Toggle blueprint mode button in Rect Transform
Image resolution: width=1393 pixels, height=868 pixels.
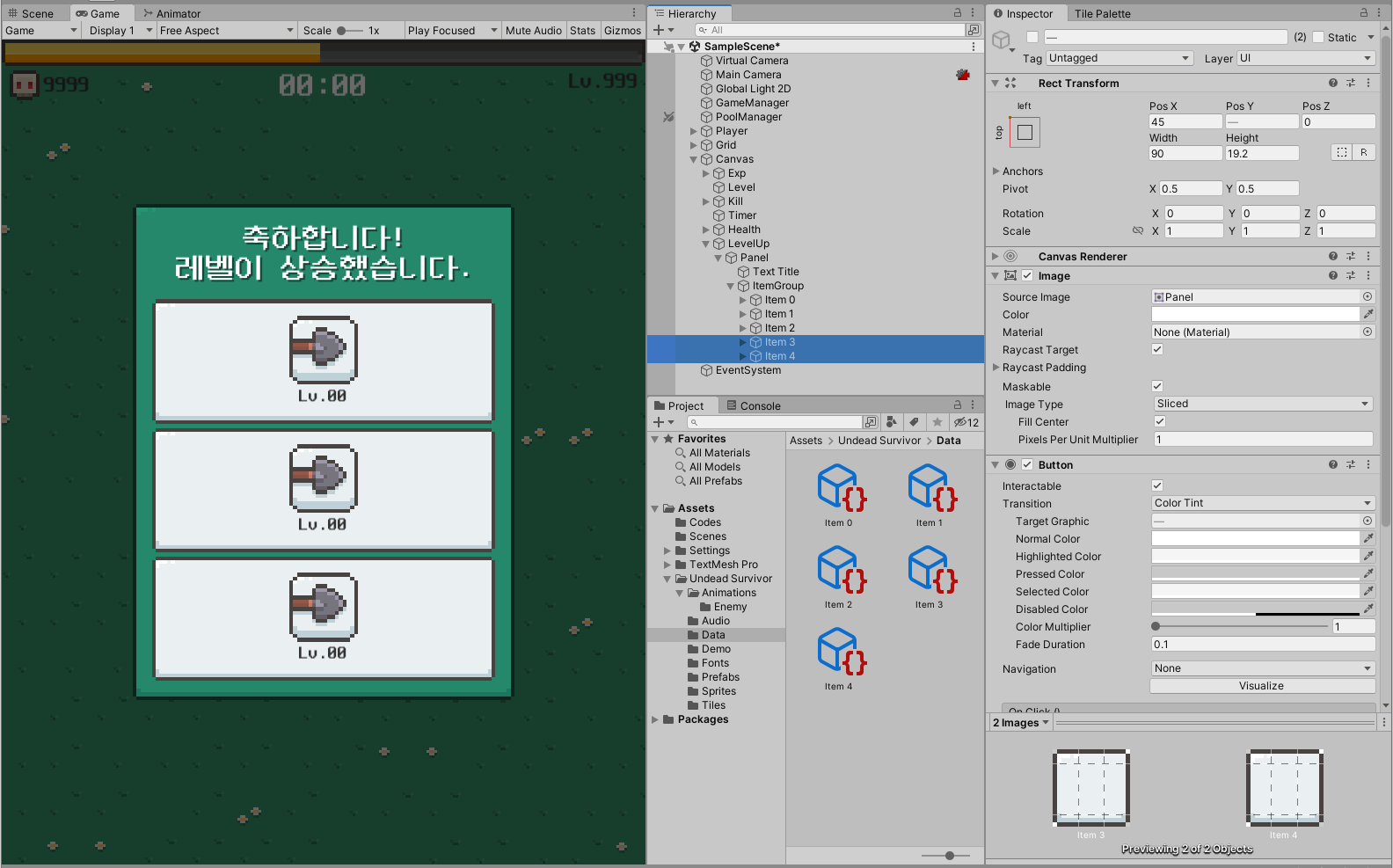pos(1341,152)
